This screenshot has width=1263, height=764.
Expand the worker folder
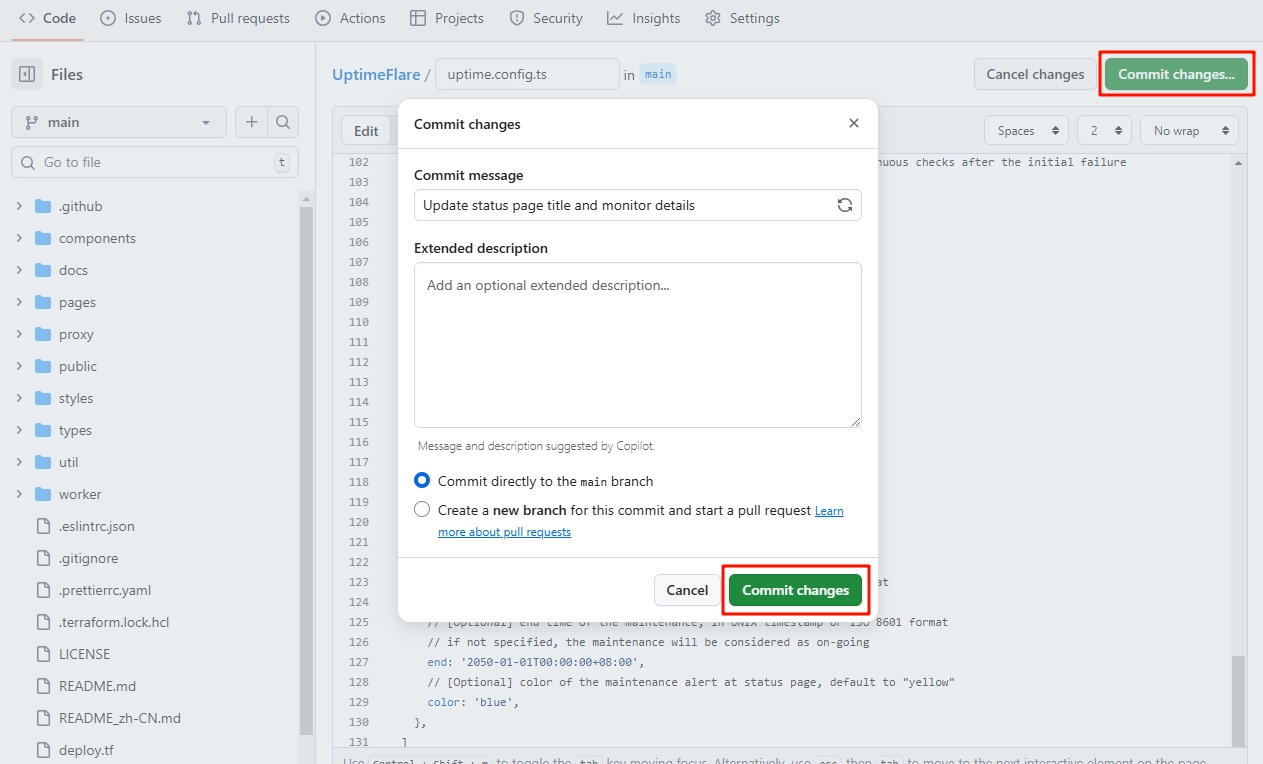coord(19,494)
